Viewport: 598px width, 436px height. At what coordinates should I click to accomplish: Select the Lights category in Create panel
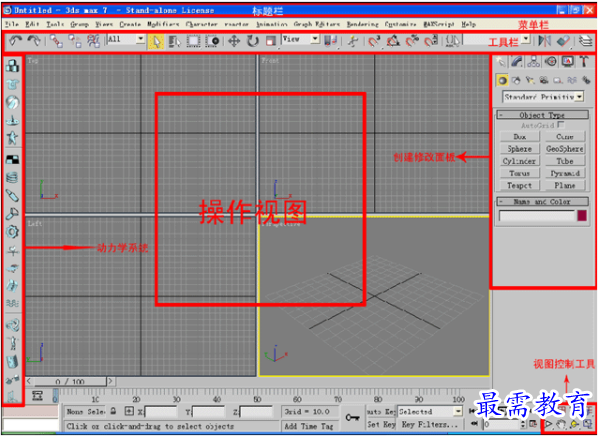pyautogui.click(x=529, y=80)
